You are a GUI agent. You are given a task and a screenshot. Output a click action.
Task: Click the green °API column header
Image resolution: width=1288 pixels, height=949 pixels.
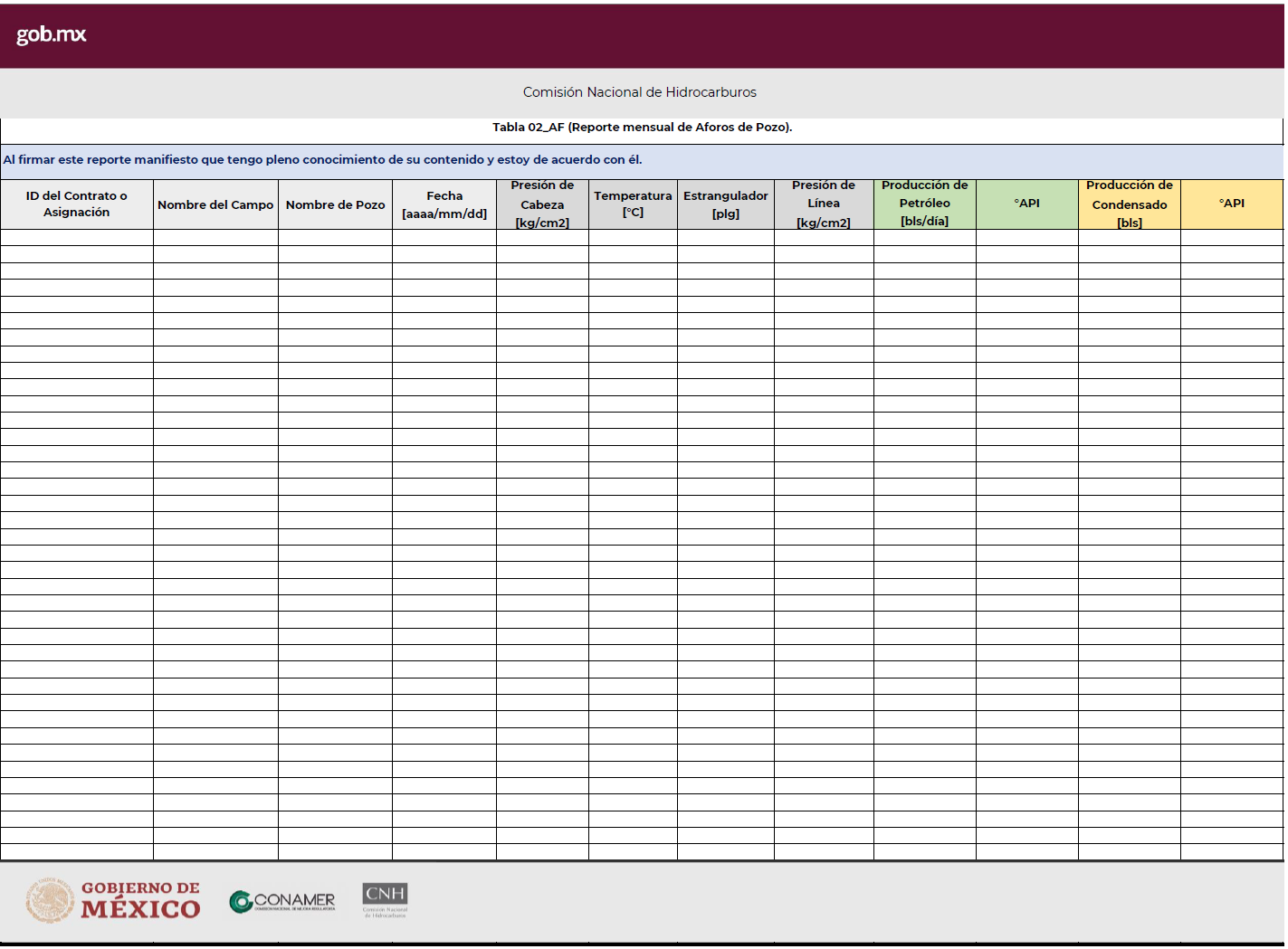[1026, 204]
